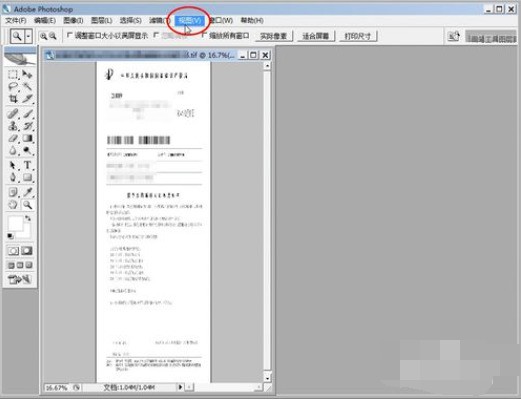Switch to Standard mode editing
Screen dimensions: 521x400
(x=13, y=251)
